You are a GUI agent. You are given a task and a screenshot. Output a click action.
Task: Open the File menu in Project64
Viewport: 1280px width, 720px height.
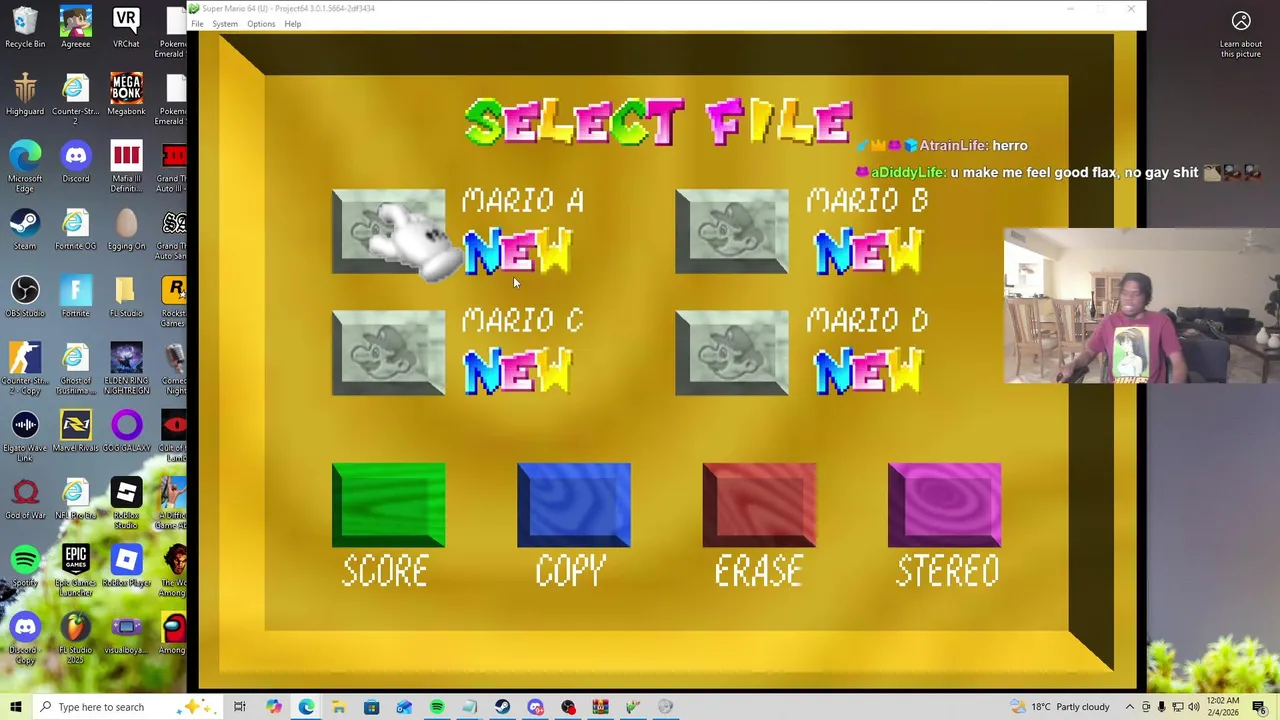point(197,24)
